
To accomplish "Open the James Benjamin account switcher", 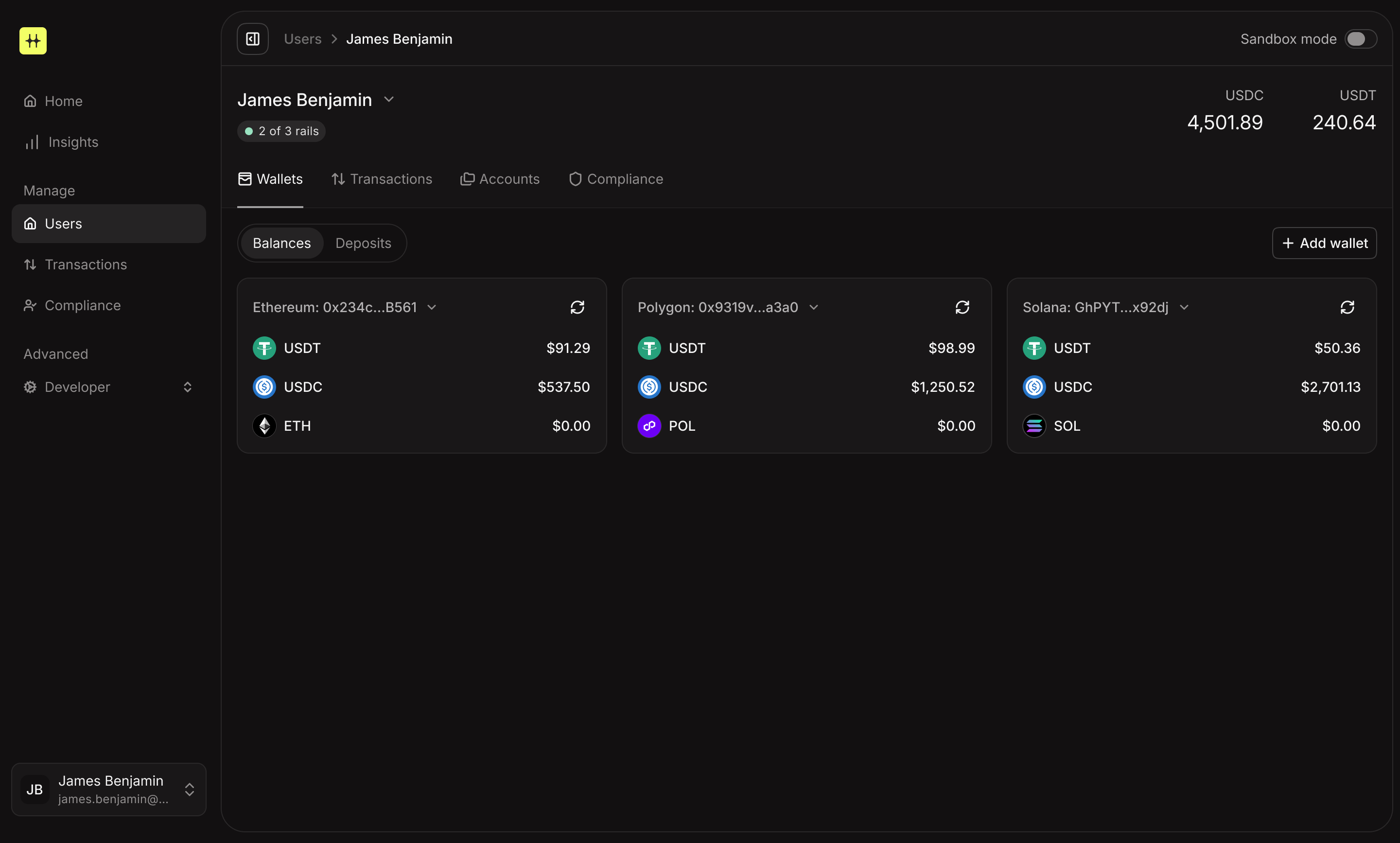I will 109,790.
